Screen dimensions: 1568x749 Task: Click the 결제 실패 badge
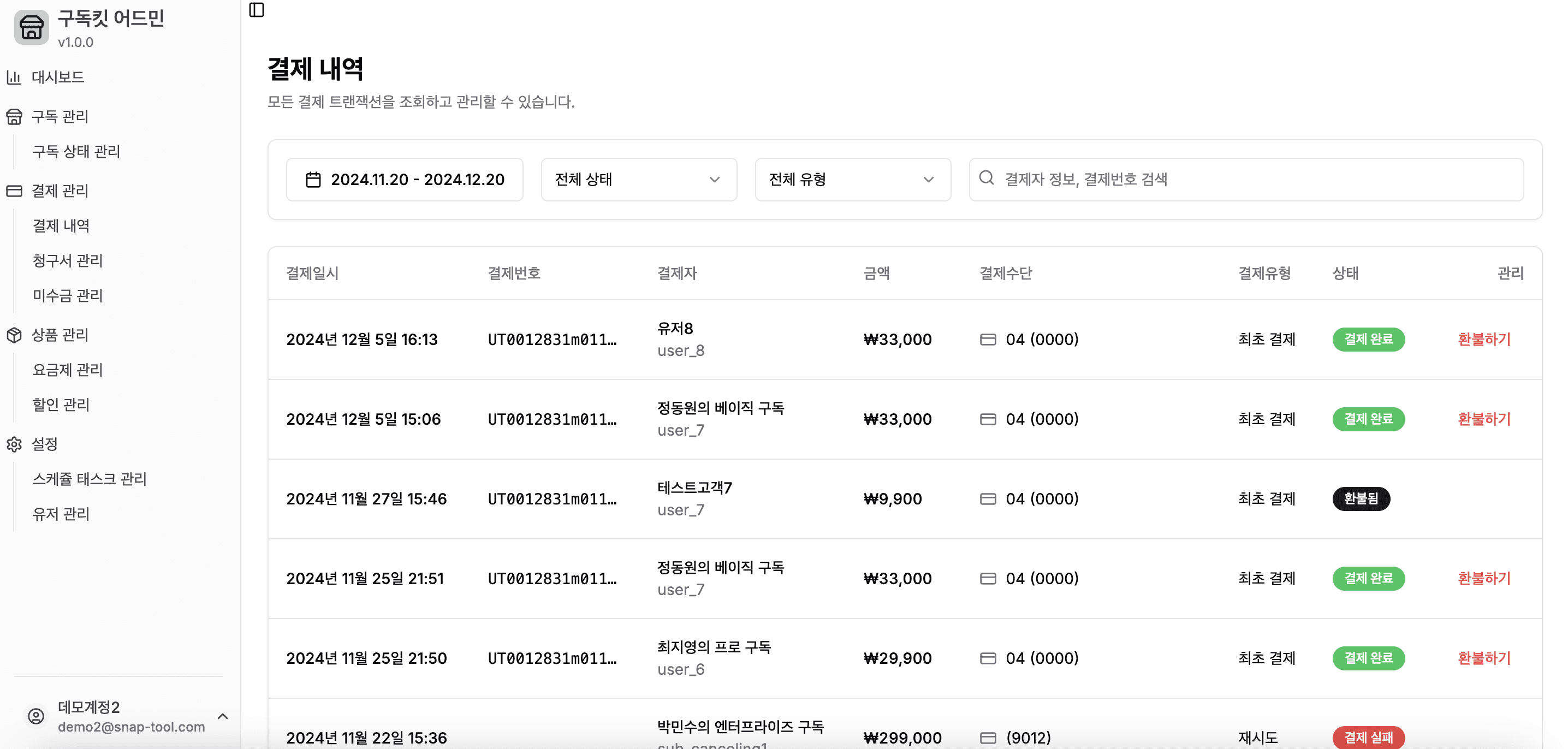[x=1368, y=738]
